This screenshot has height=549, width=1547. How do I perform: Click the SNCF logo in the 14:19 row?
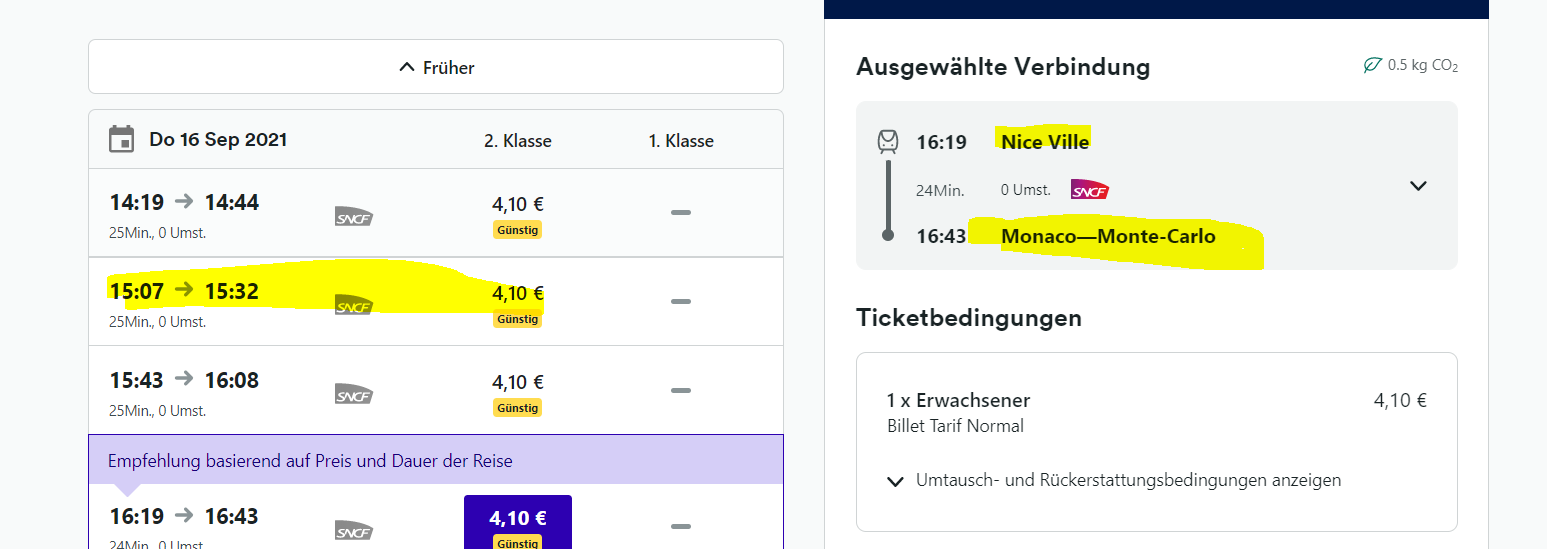click(x=354, y=215)
